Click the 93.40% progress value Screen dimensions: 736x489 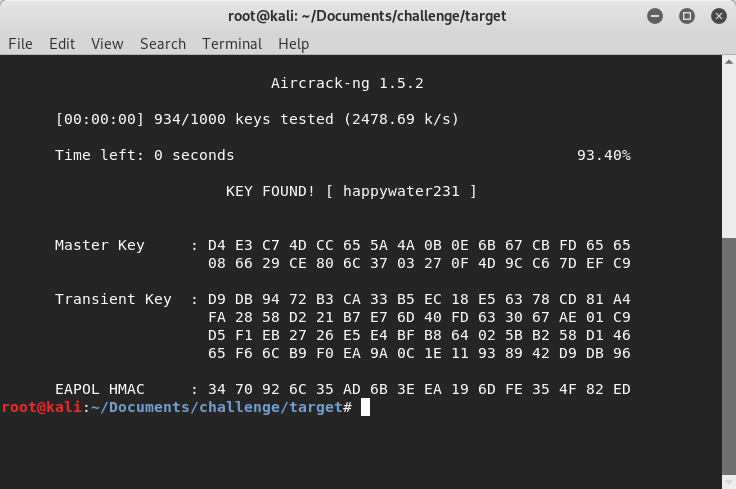(x=604, y=155)
